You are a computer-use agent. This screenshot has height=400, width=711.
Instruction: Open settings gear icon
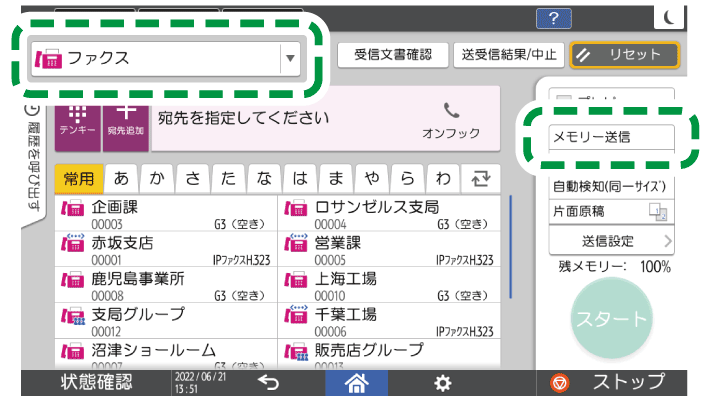443,384
